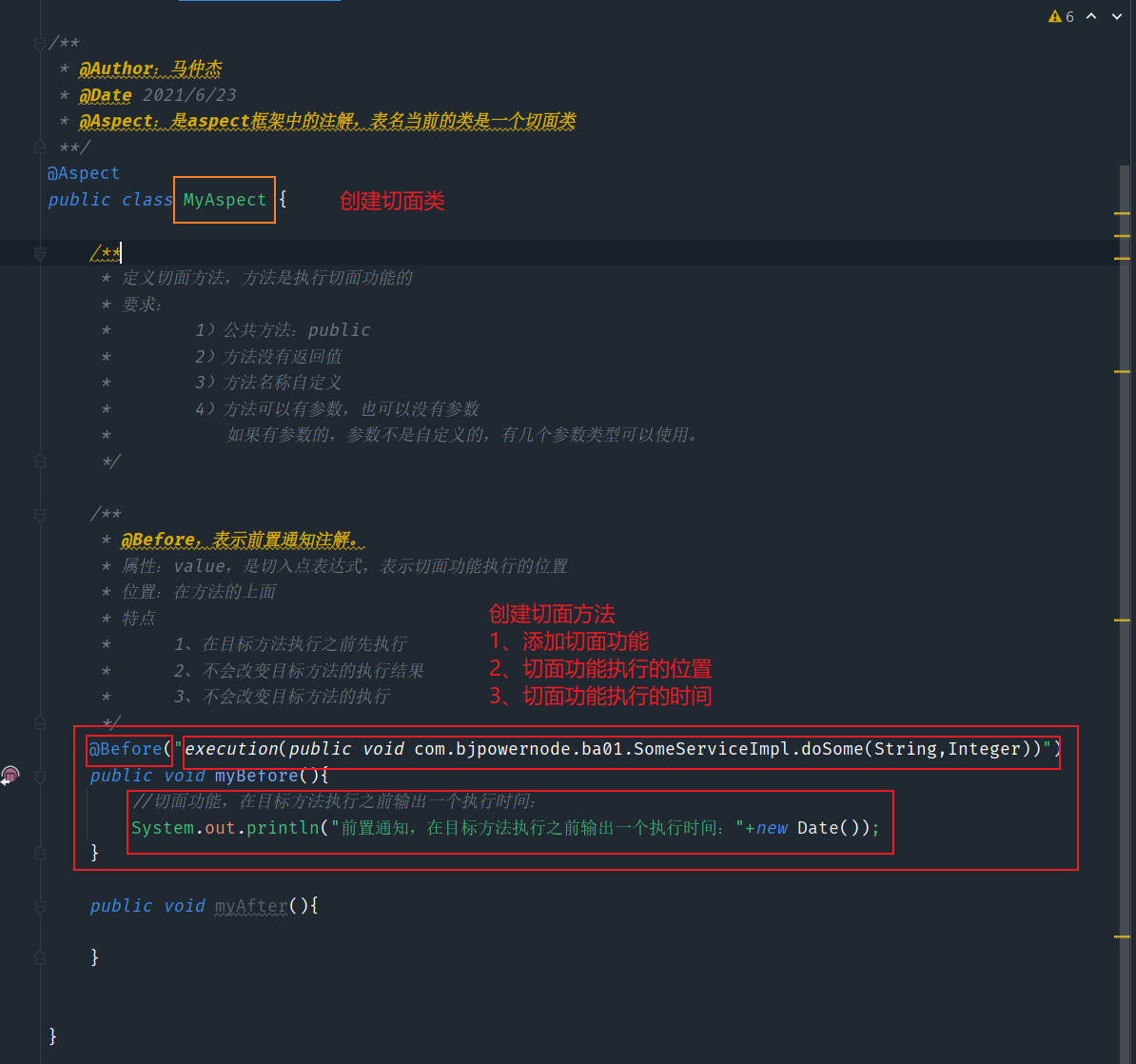Click System in the println statement

[x=163, y=828]
